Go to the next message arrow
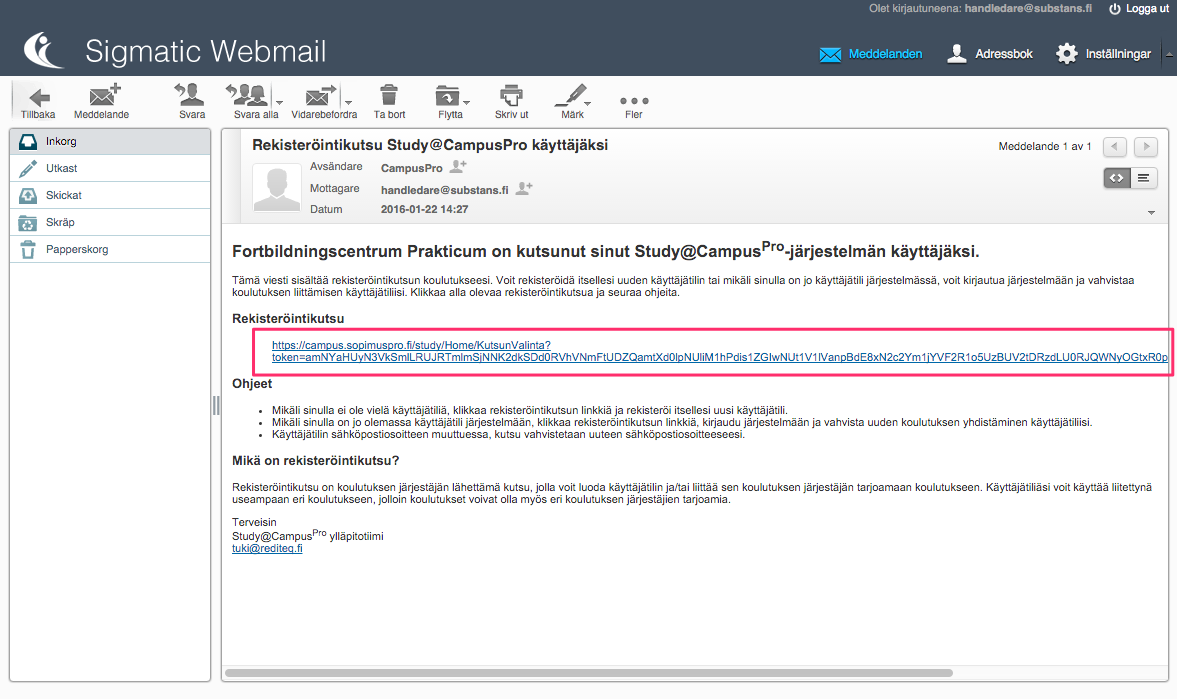This screenshot has height=699, width=1177. click(1145, 146)
